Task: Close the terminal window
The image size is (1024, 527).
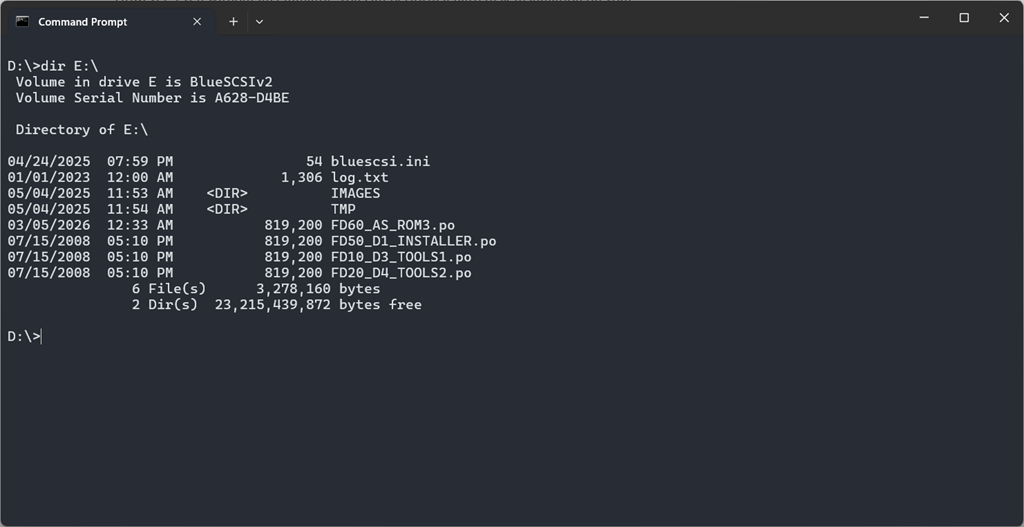Action: click(x=1004, y=18)
